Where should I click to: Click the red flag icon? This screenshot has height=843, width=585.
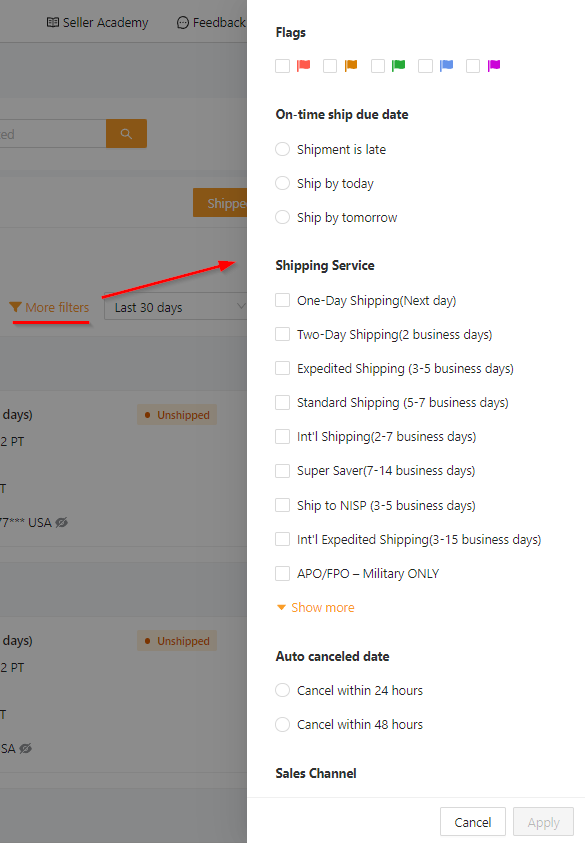304,66
